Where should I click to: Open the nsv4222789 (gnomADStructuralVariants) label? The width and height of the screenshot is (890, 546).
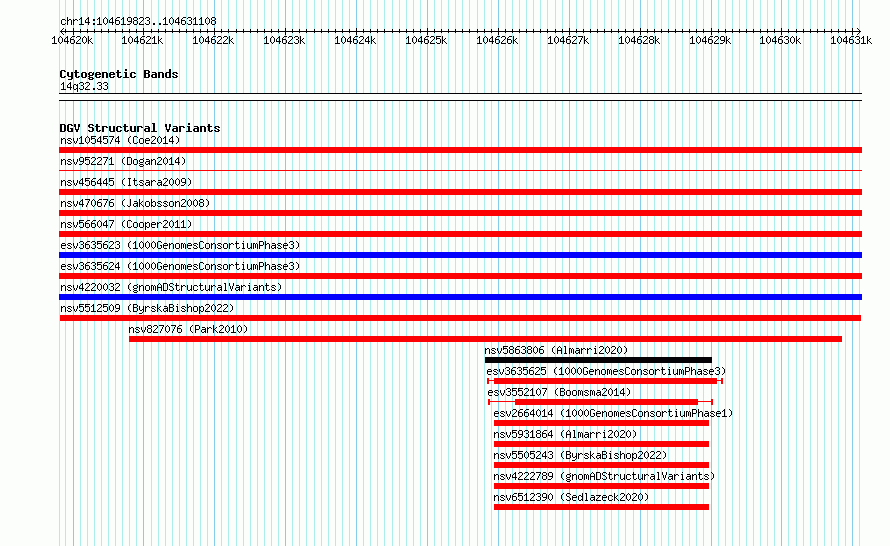point(604,476)
